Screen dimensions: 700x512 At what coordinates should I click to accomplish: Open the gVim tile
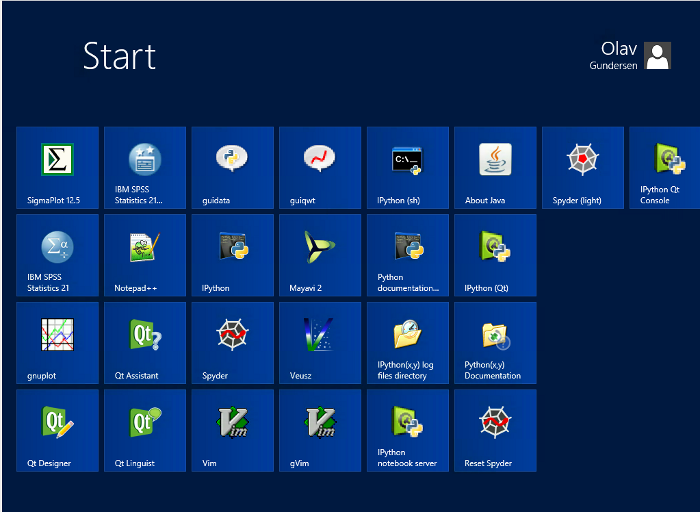[320, 430]
